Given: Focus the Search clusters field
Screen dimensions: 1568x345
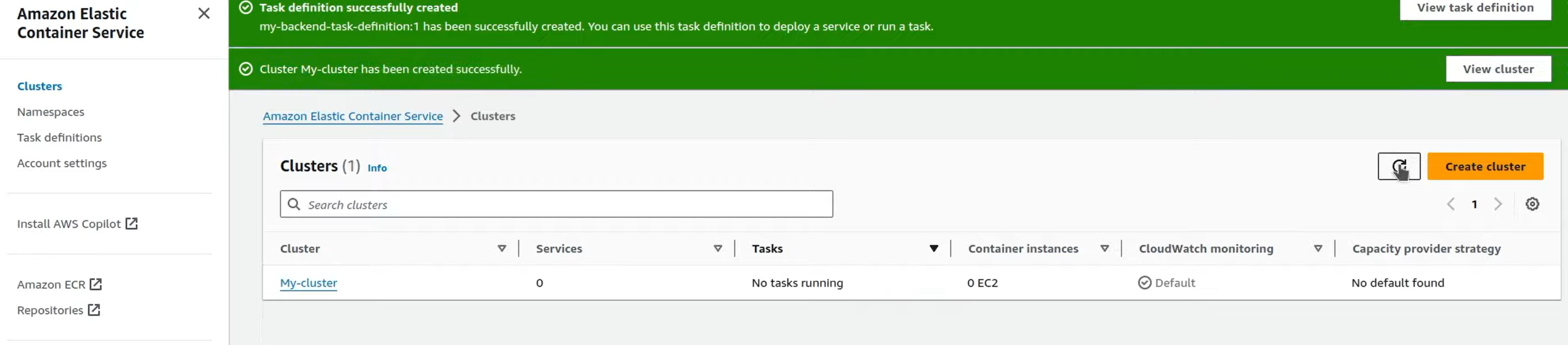Looking at the screenshot, I should pos(556,204).
